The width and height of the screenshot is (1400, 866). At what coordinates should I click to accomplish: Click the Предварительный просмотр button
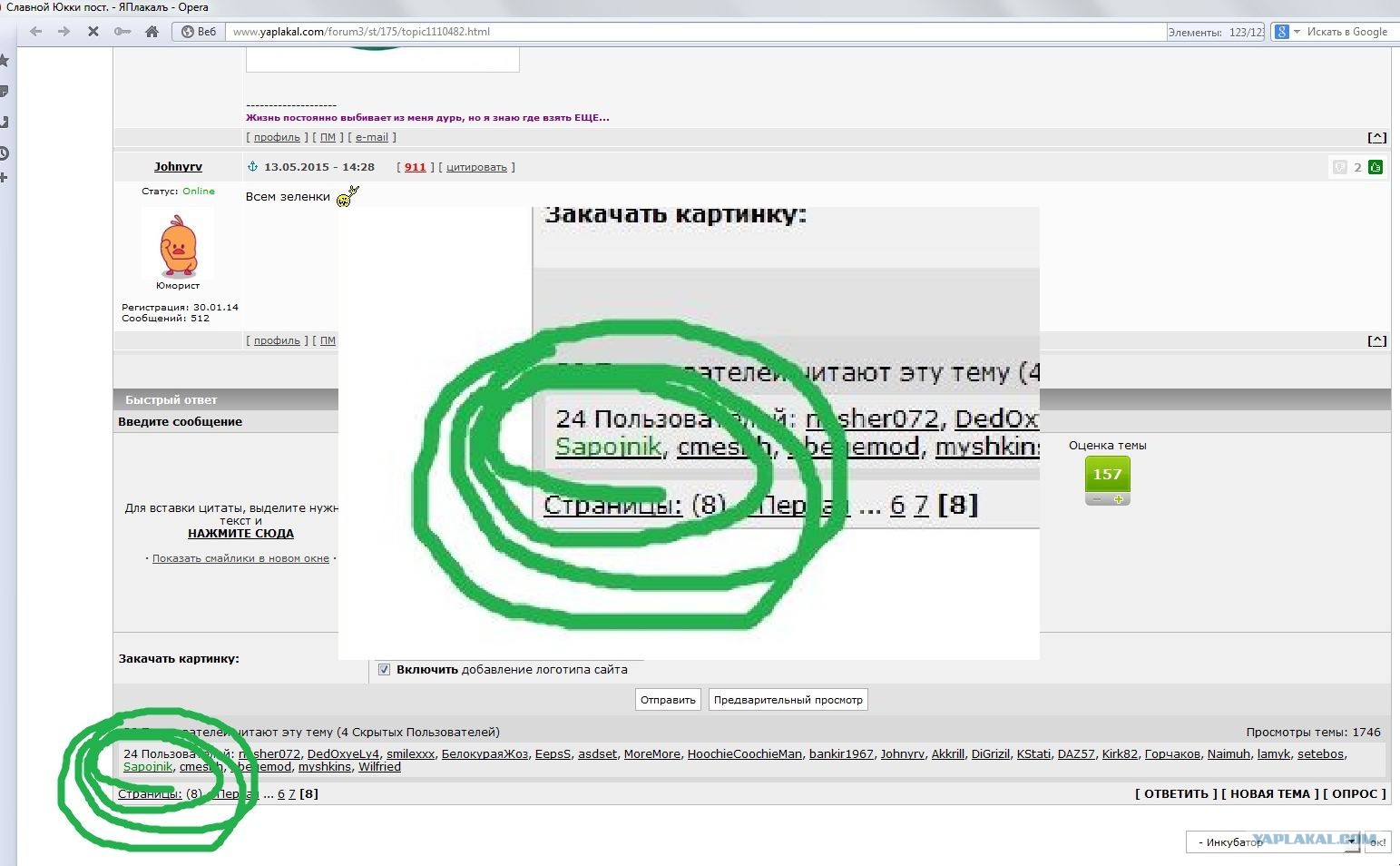[788, 700]
